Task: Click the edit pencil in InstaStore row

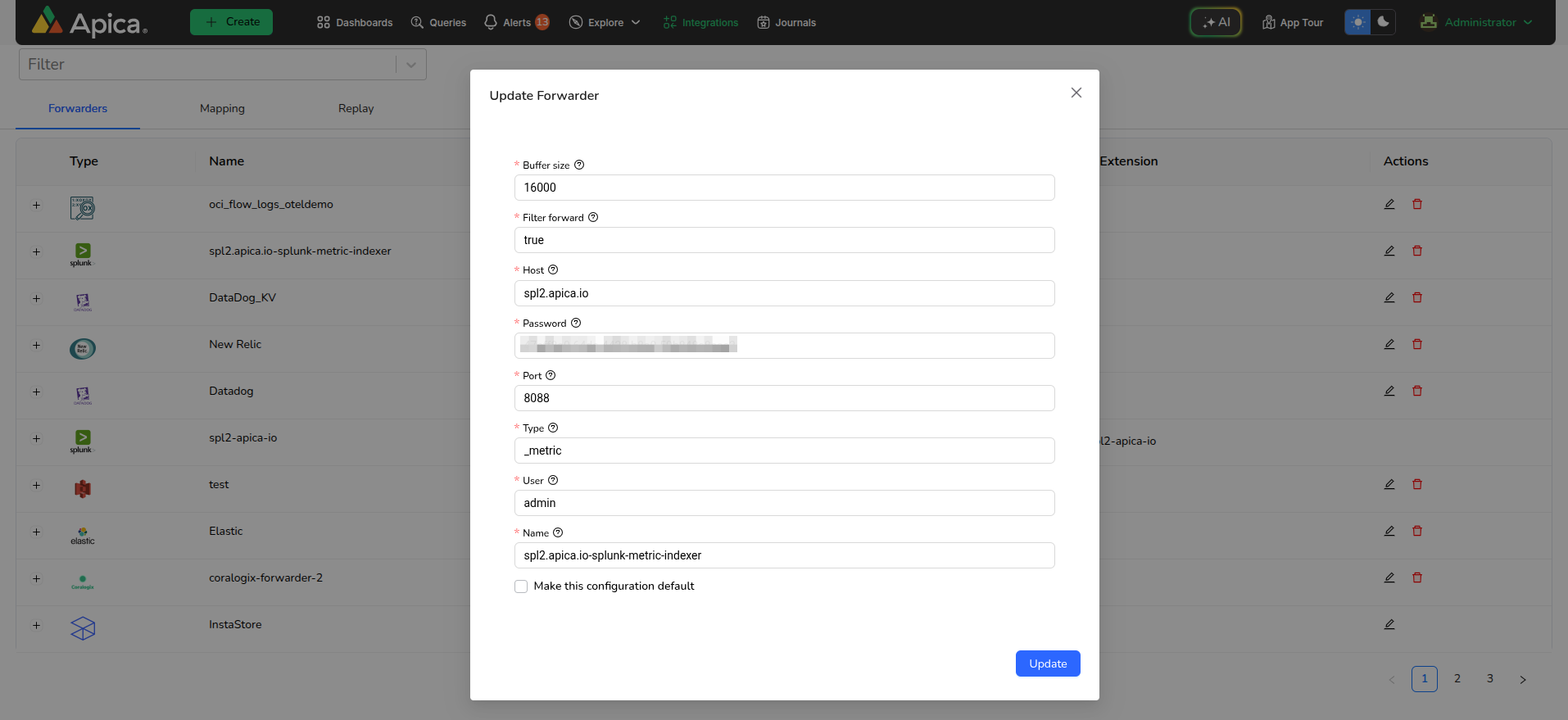Action: [1389, 624]
